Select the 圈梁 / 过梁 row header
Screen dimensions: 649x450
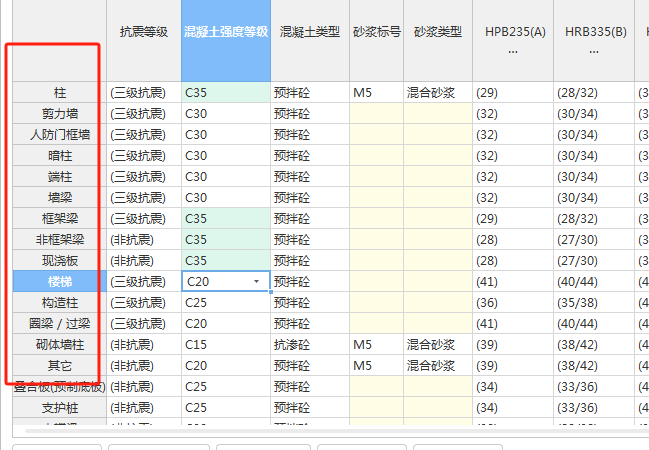60,324
